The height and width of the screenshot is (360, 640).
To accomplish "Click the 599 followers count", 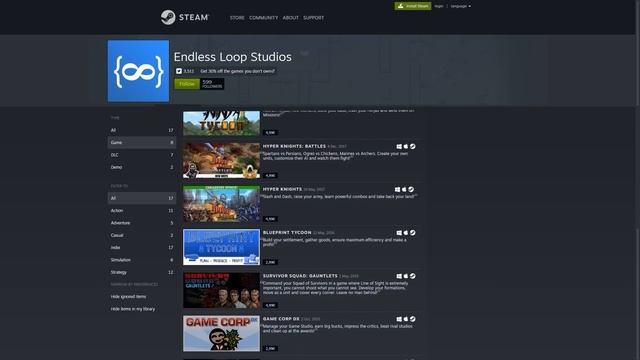I will (212, 84).
